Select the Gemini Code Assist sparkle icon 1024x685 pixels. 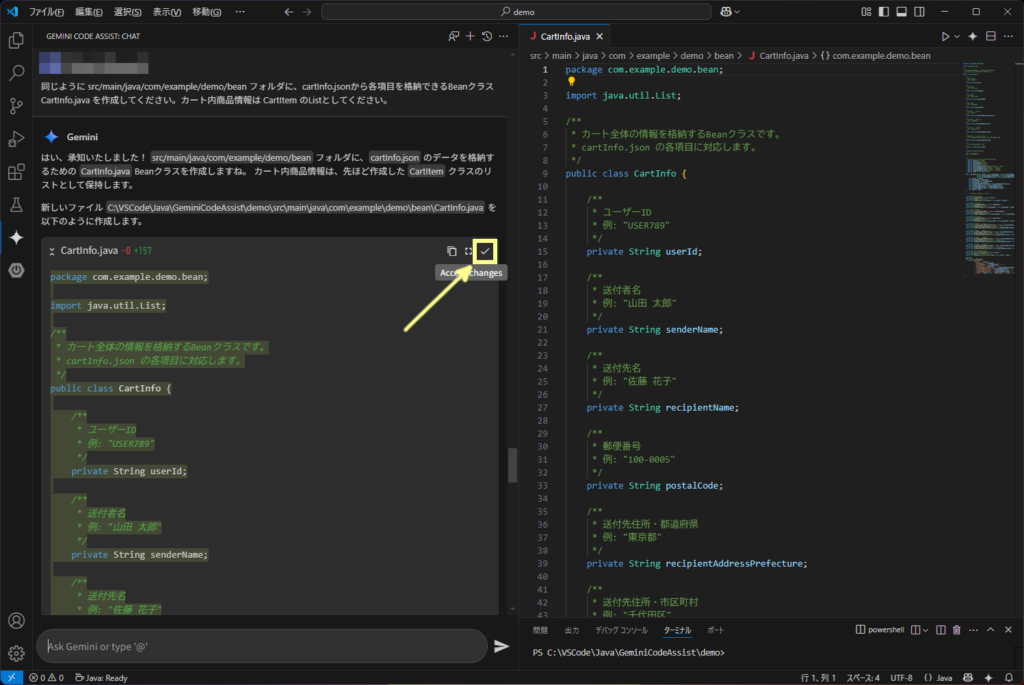16,238
